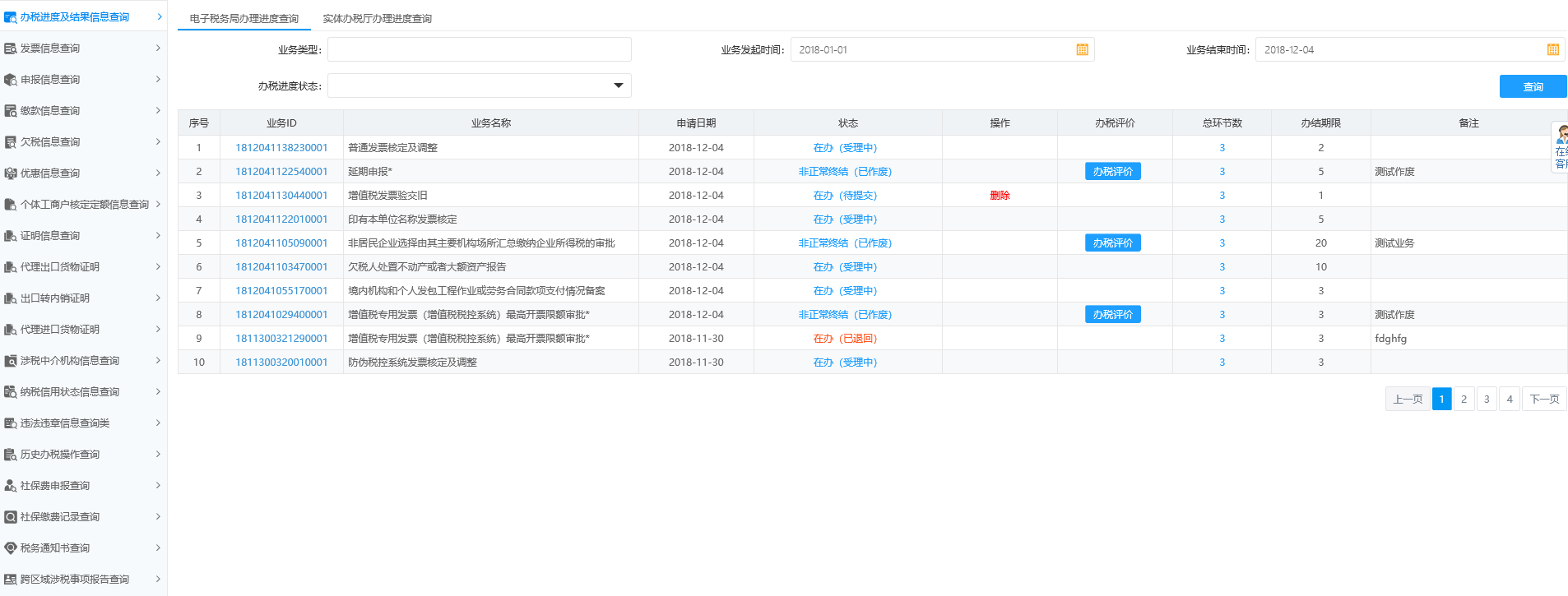Click 办税评价 button in row 8
Image resolution: width=1568 pixels, height=596 pixels.
click(x=1112, y=315)
